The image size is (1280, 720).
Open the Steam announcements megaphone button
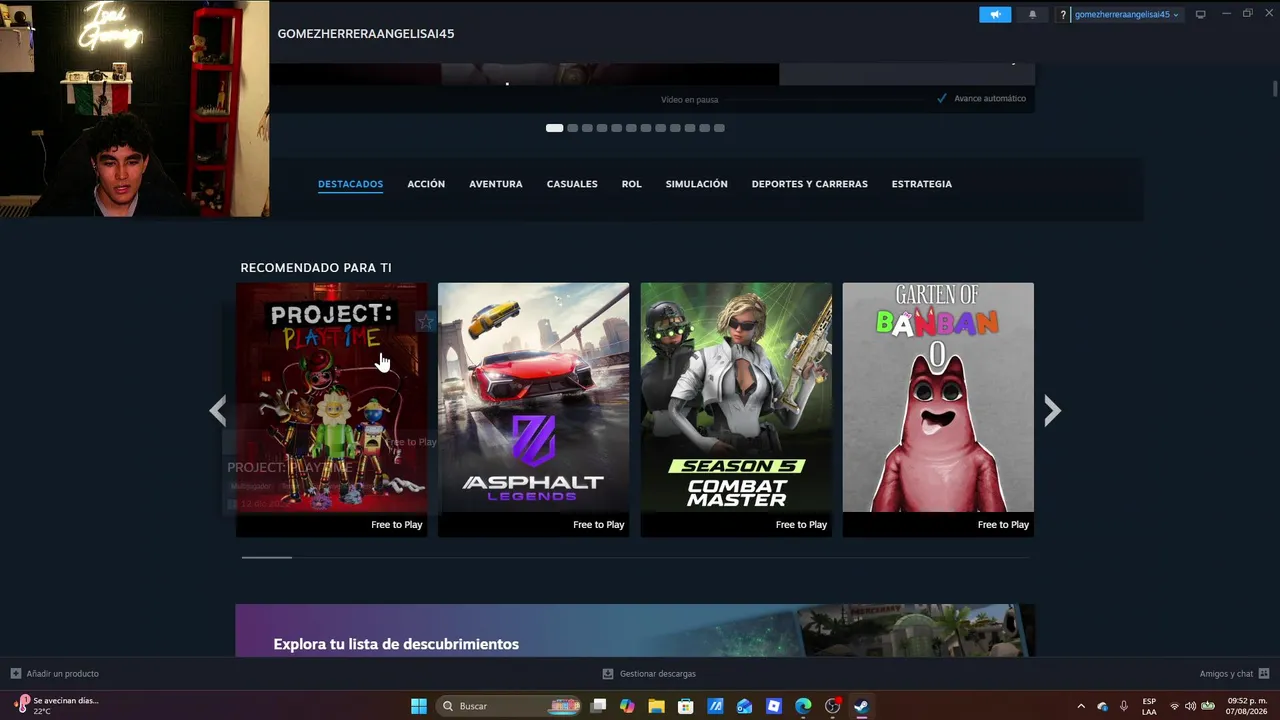pos(995,15)
